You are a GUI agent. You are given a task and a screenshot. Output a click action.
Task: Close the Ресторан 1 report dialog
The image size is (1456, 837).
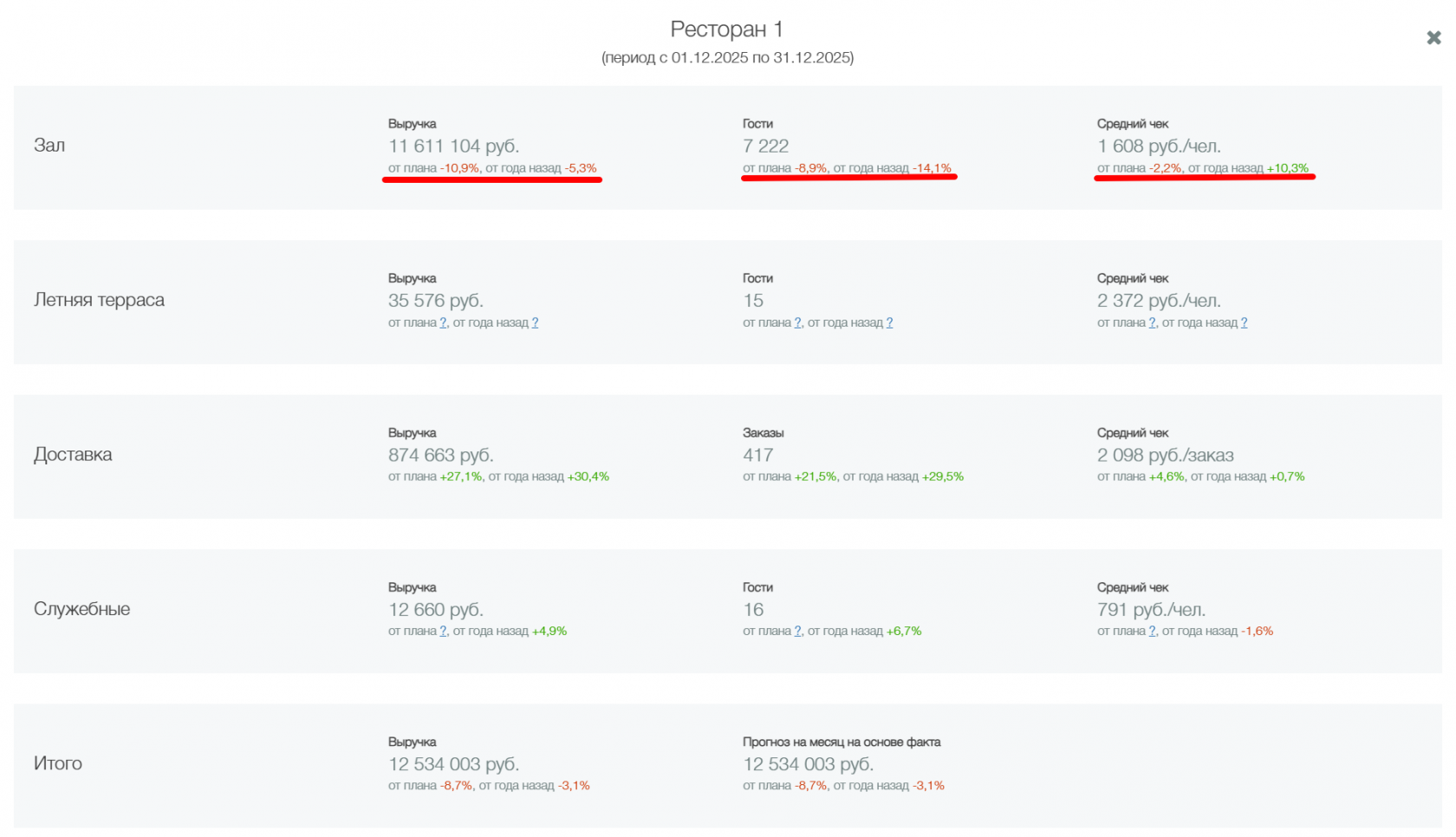tap(1433, 38)
